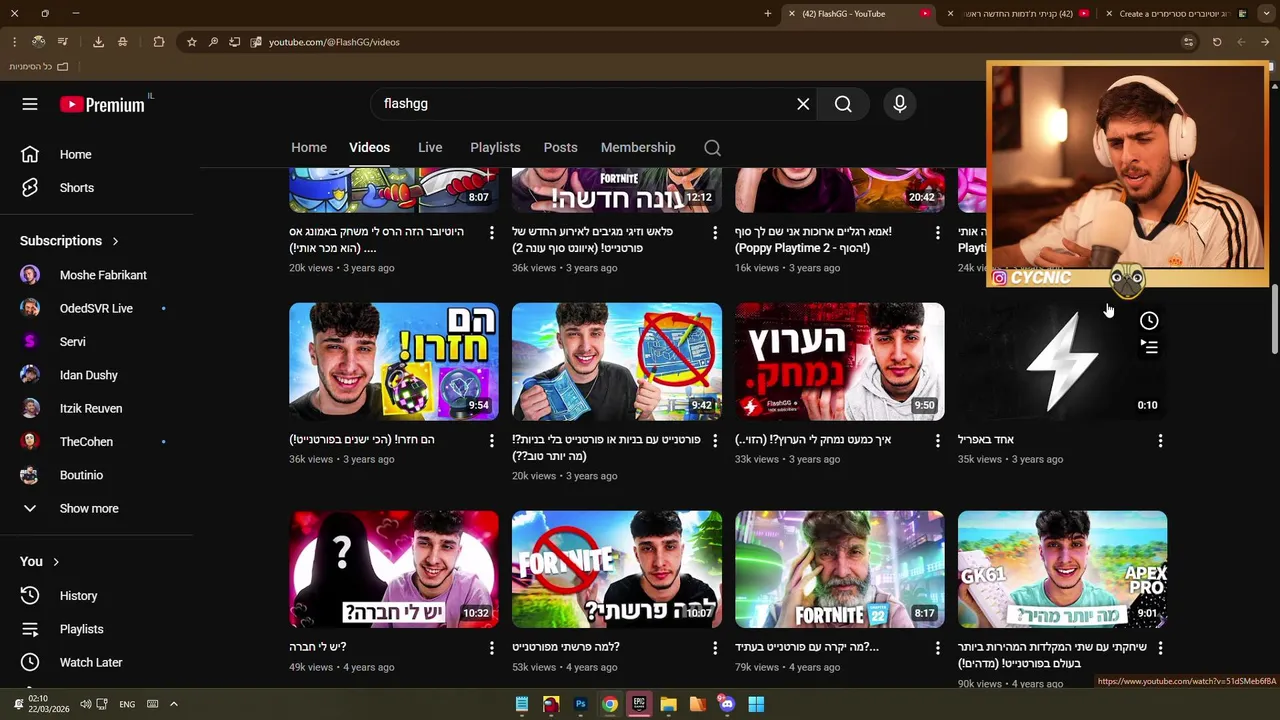Screen dimensions: 1280x720
Task: Play the GK61 vs Apex Pro thumbnail video
Action: click(x=1062, y=570)
